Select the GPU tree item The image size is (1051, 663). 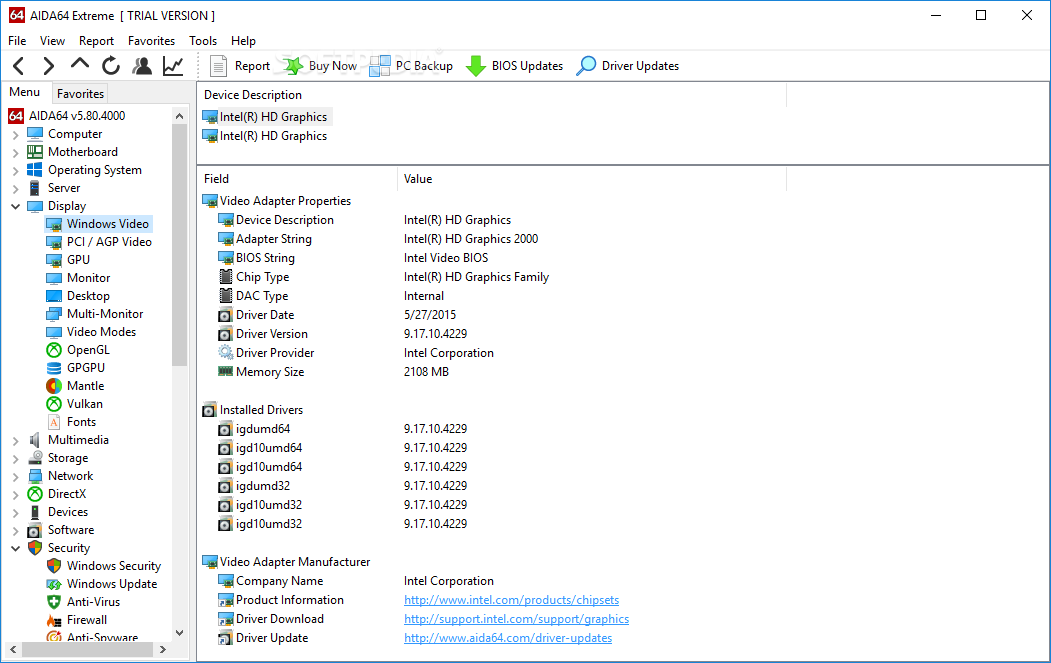coord(78,260)
